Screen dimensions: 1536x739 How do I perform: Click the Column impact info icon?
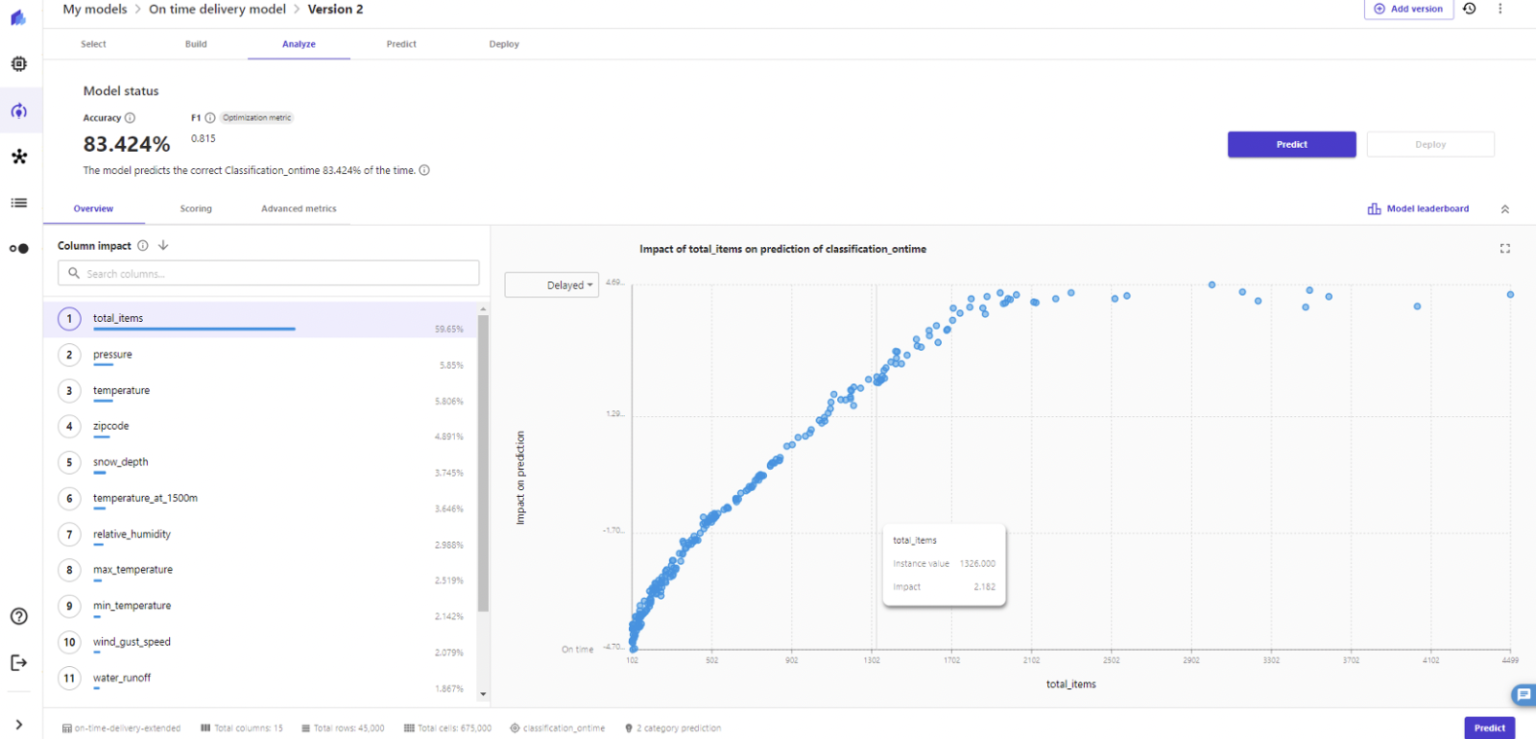[143, 246]
